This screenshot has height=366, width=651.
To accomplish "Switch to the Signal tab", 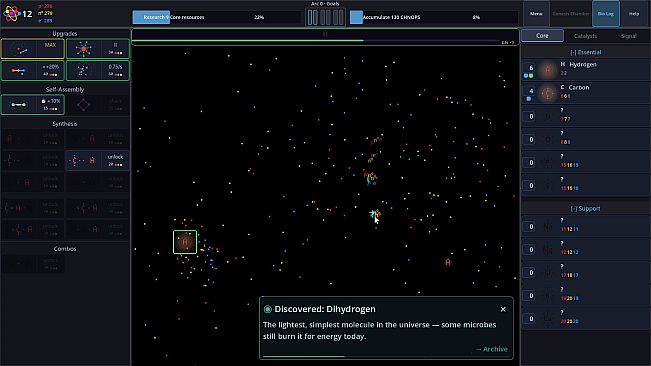I will 629,36.
